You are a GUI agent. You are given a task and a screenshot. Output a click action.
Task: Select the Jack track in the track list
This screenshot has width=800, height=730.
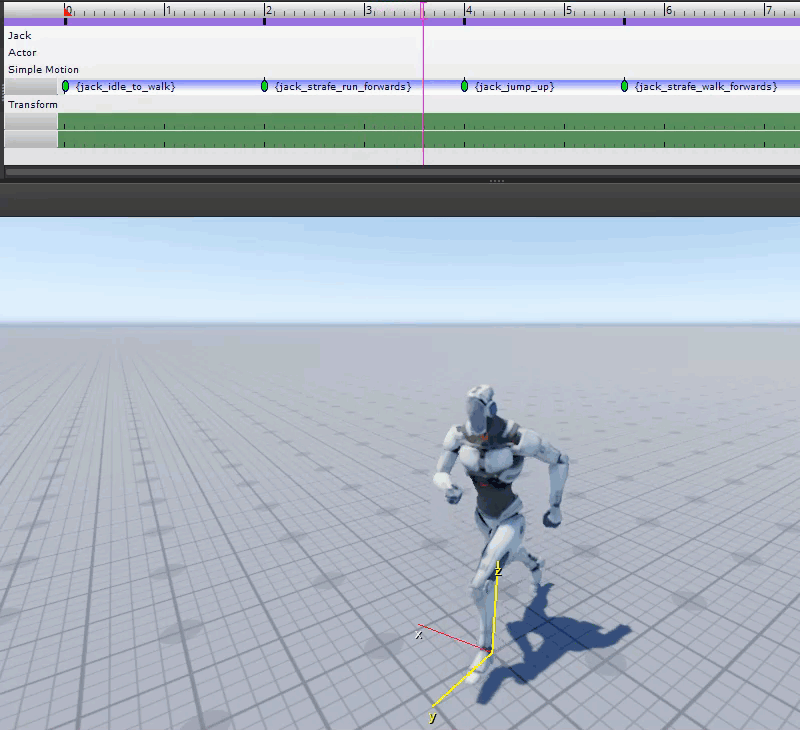point(22,35)
